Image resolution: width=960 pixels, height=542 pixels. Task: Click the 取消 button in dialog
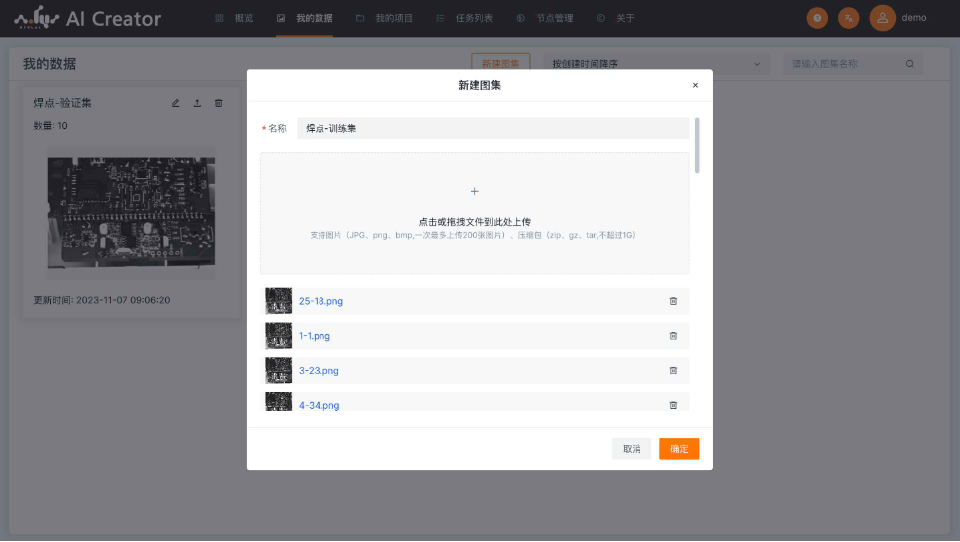[631, 449]
